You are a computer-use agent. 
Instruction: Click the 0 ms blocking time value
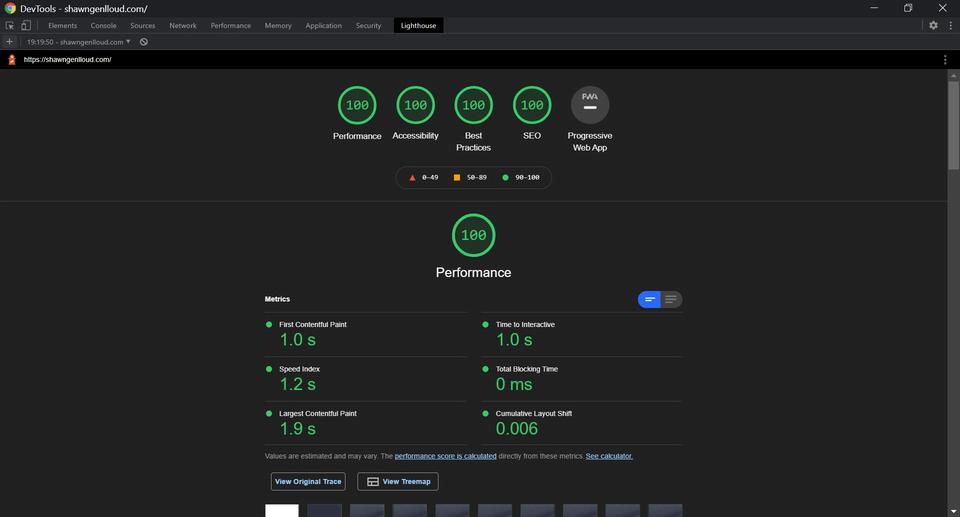coord(514,385)
